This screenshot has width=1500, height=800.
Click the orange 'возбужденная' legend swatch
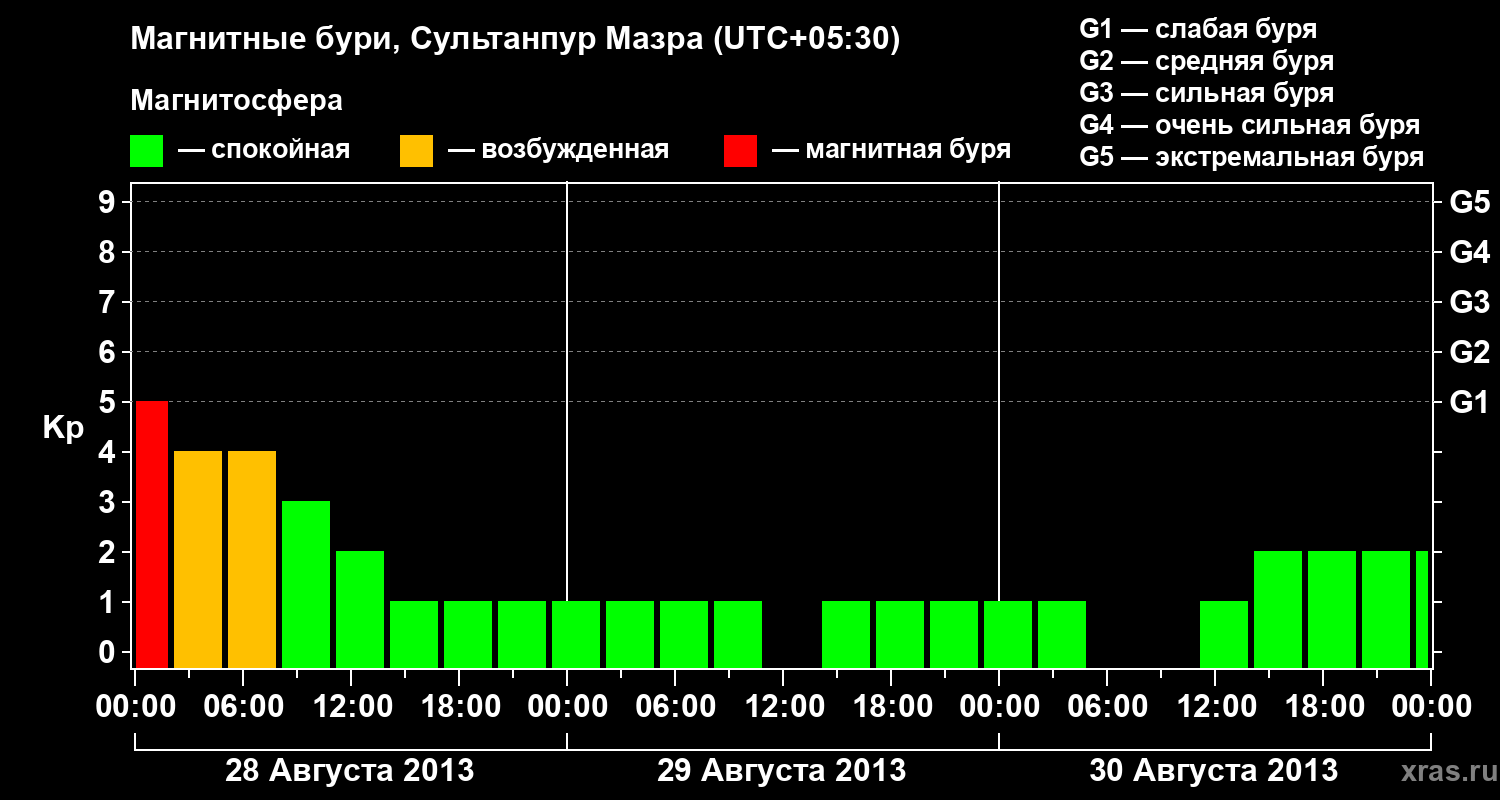tap(416, 151)
